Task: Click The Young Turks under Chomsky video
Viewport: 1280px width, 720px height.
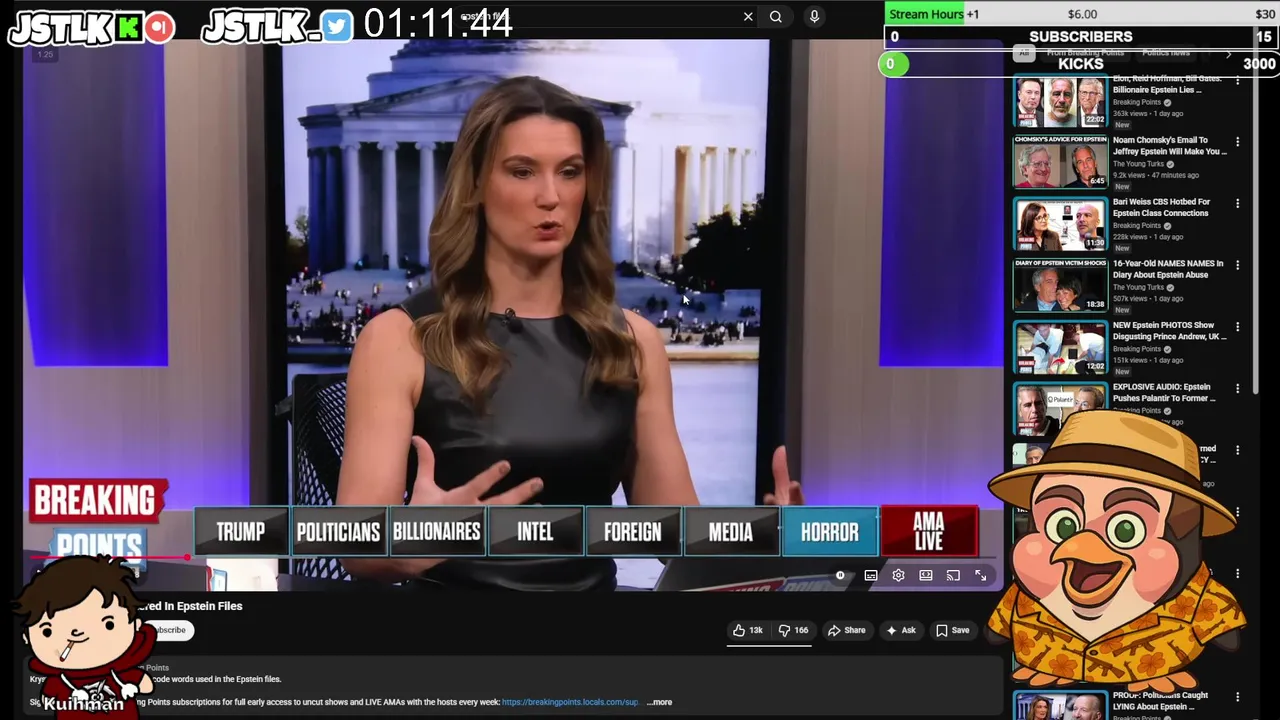Action: [x=1138, y=164]
